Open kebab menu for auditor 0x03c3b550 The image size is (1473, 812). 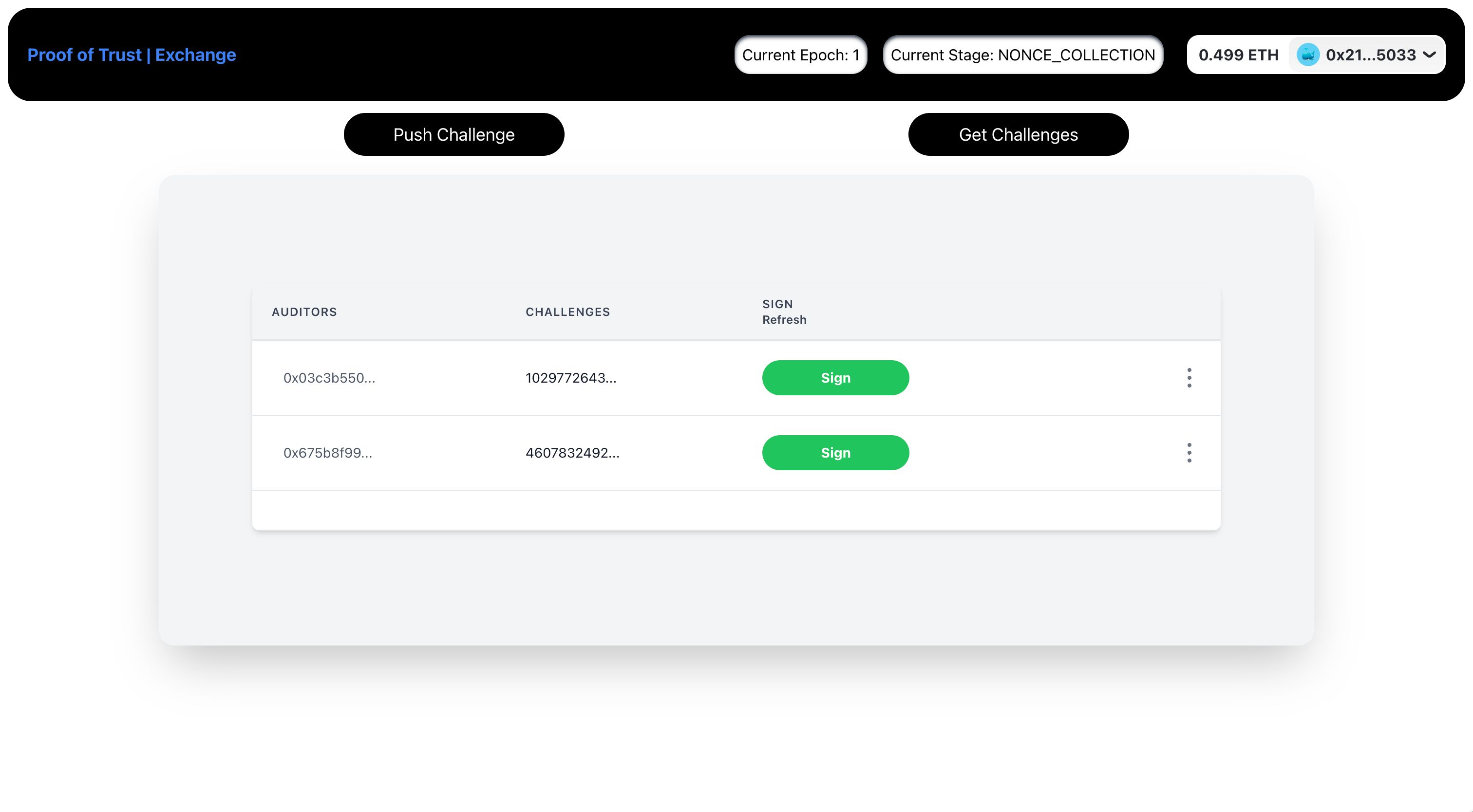coord(1189,378)
